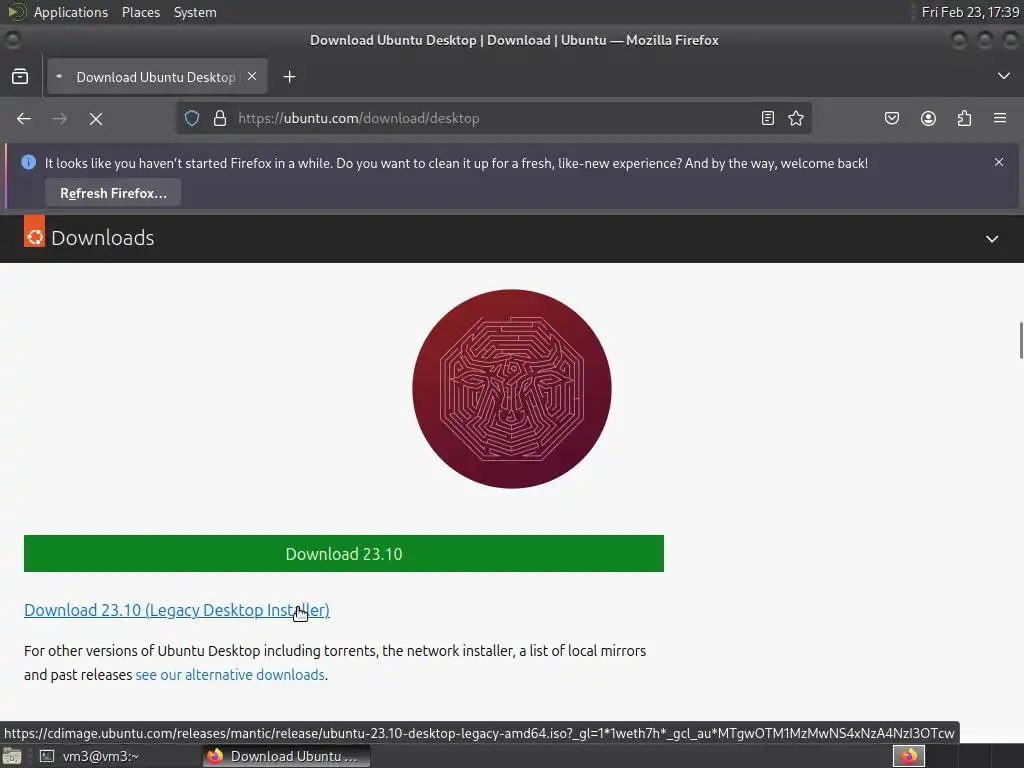Screen dimensions: 1024x768
Task: List all tabs dropdown arrow
Action: (x=1004, y=76)
